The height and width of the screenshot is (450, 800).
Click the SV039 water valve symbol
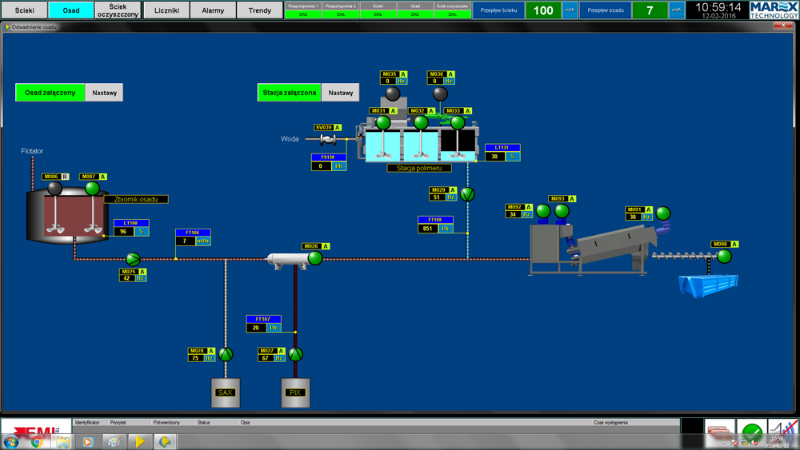(x=326, y=140)
